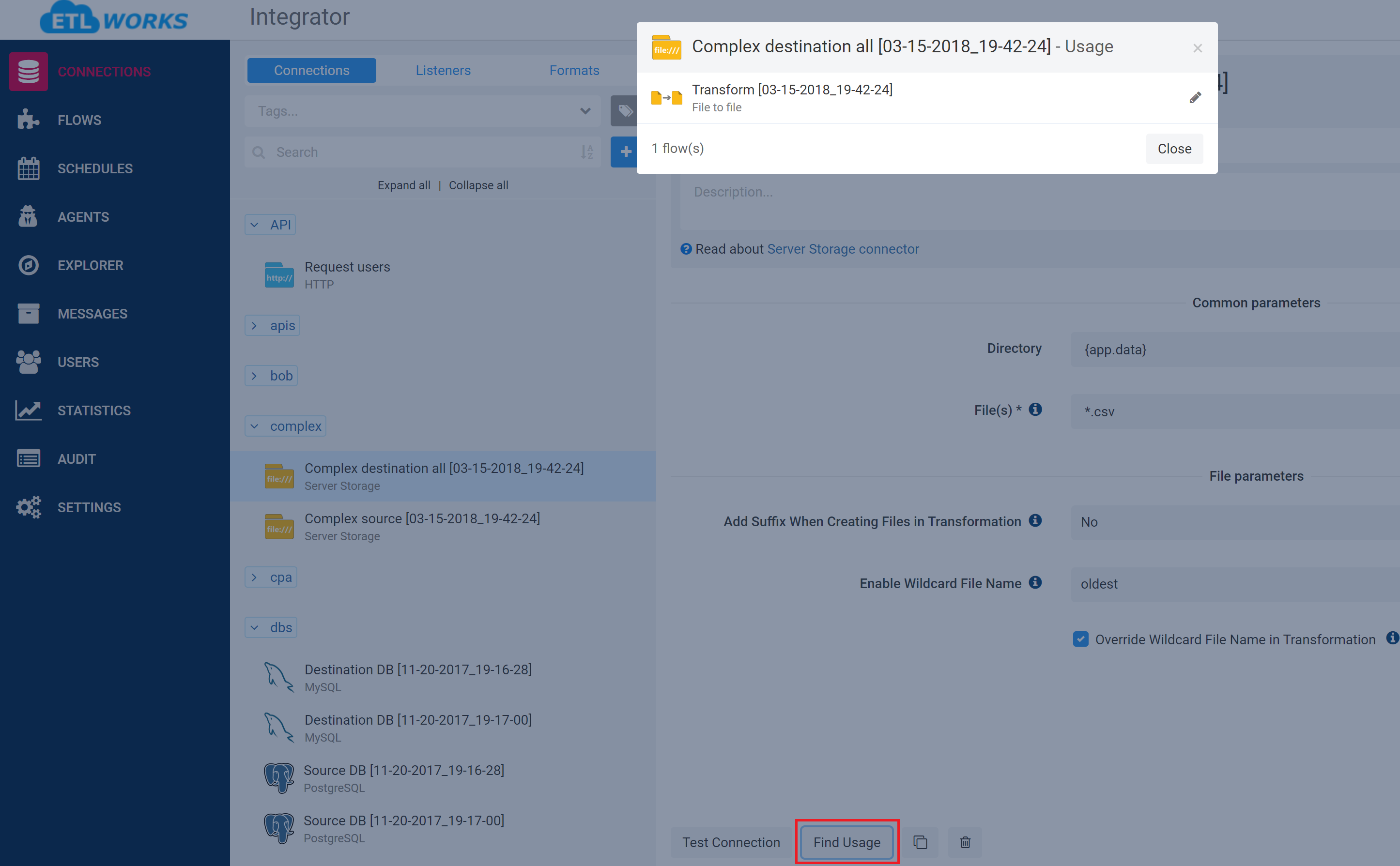
Task: Expand the bob group
Action: point(271,376)
